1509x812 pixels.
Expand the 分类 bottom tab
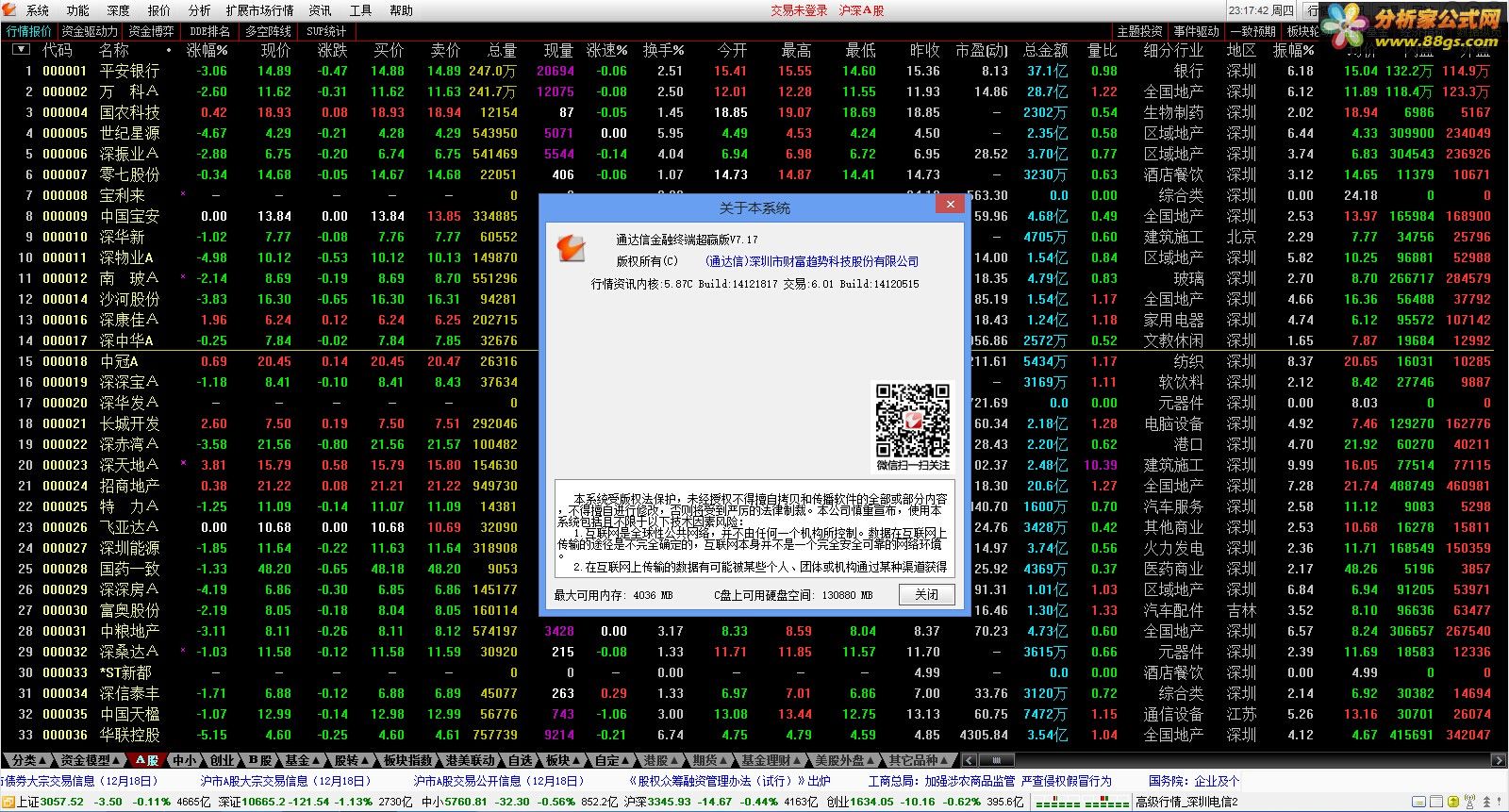pyautogui.click(x=28, y=760)
